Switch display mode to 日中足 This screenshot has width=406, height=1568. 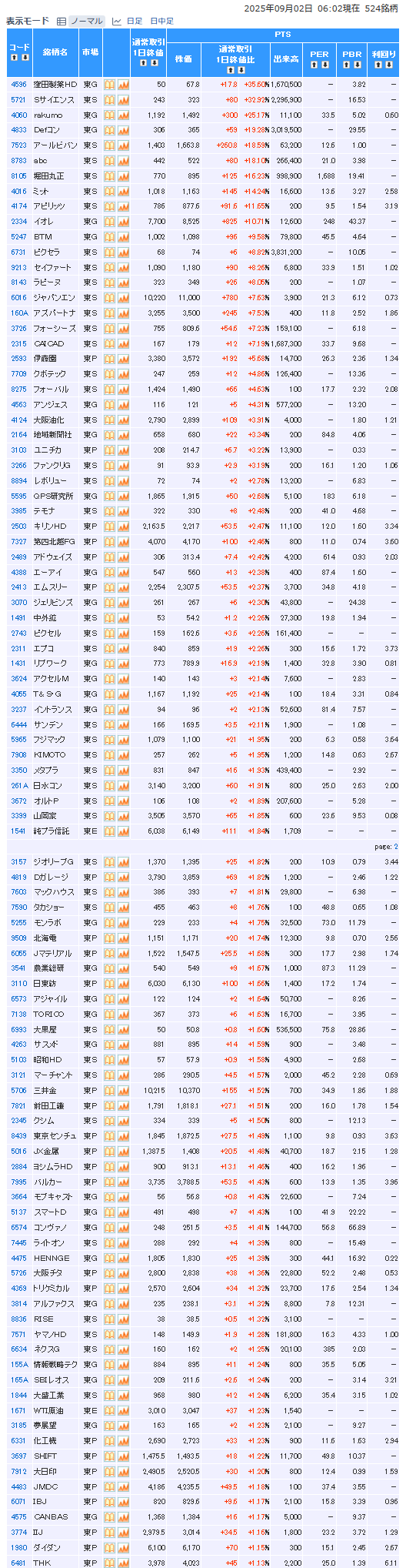coord(162,22)
